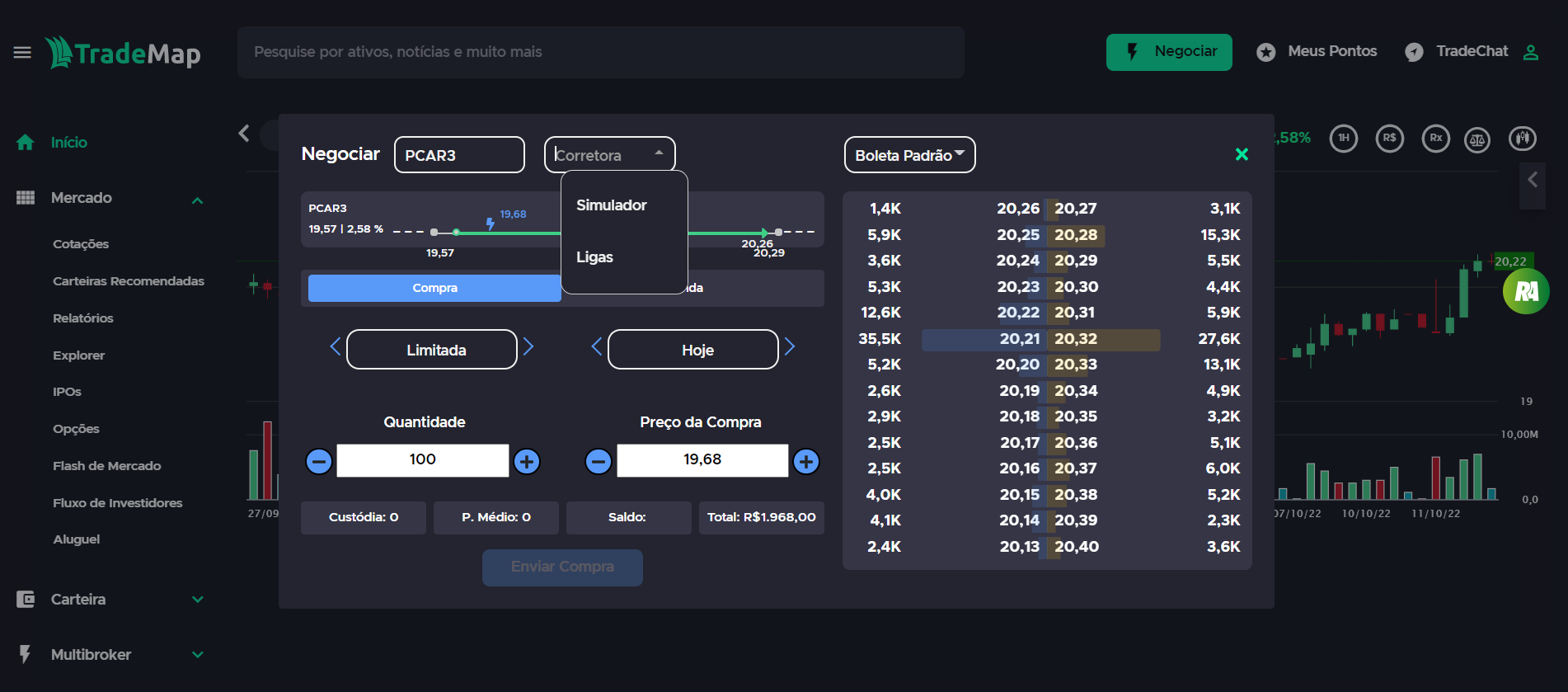1568x692 pixels.
Task: Click the Meus Pontos star icon
Action: pyautogui.click(x=1266, y=52)
